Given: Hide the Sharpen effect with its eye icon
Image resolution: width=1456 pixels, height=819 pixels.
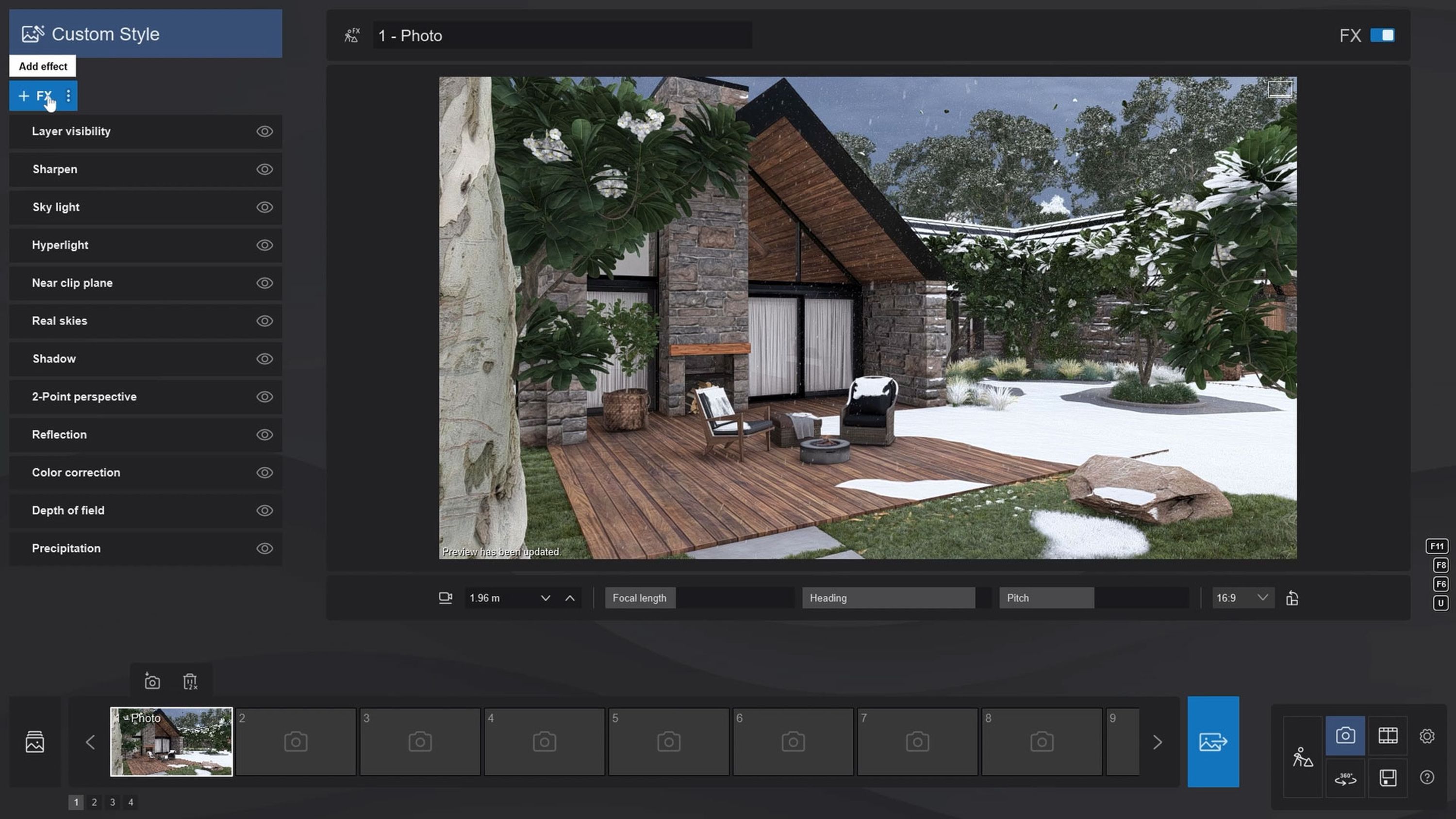Looking at the screenshot, I should point(265,169).
